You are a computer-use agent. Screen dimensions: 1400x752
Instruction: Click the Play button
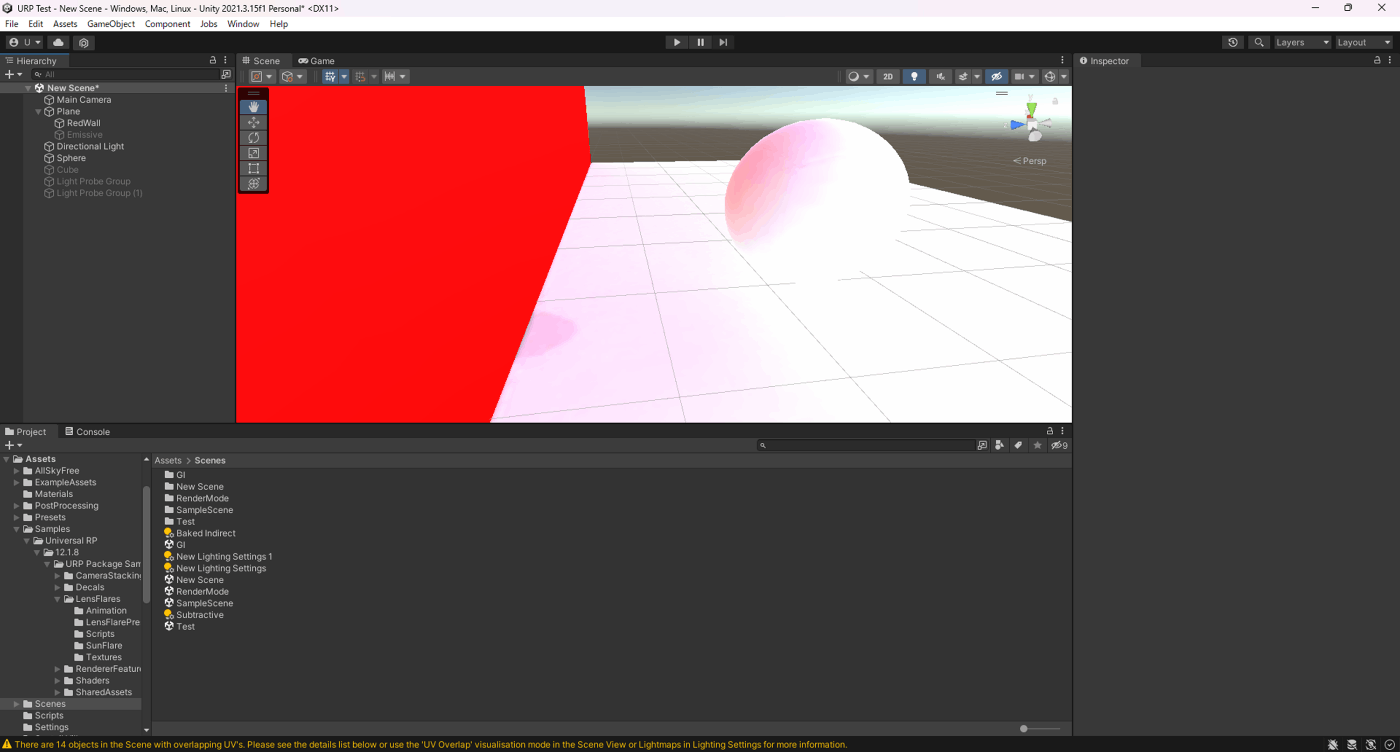[x=677, y=42]
